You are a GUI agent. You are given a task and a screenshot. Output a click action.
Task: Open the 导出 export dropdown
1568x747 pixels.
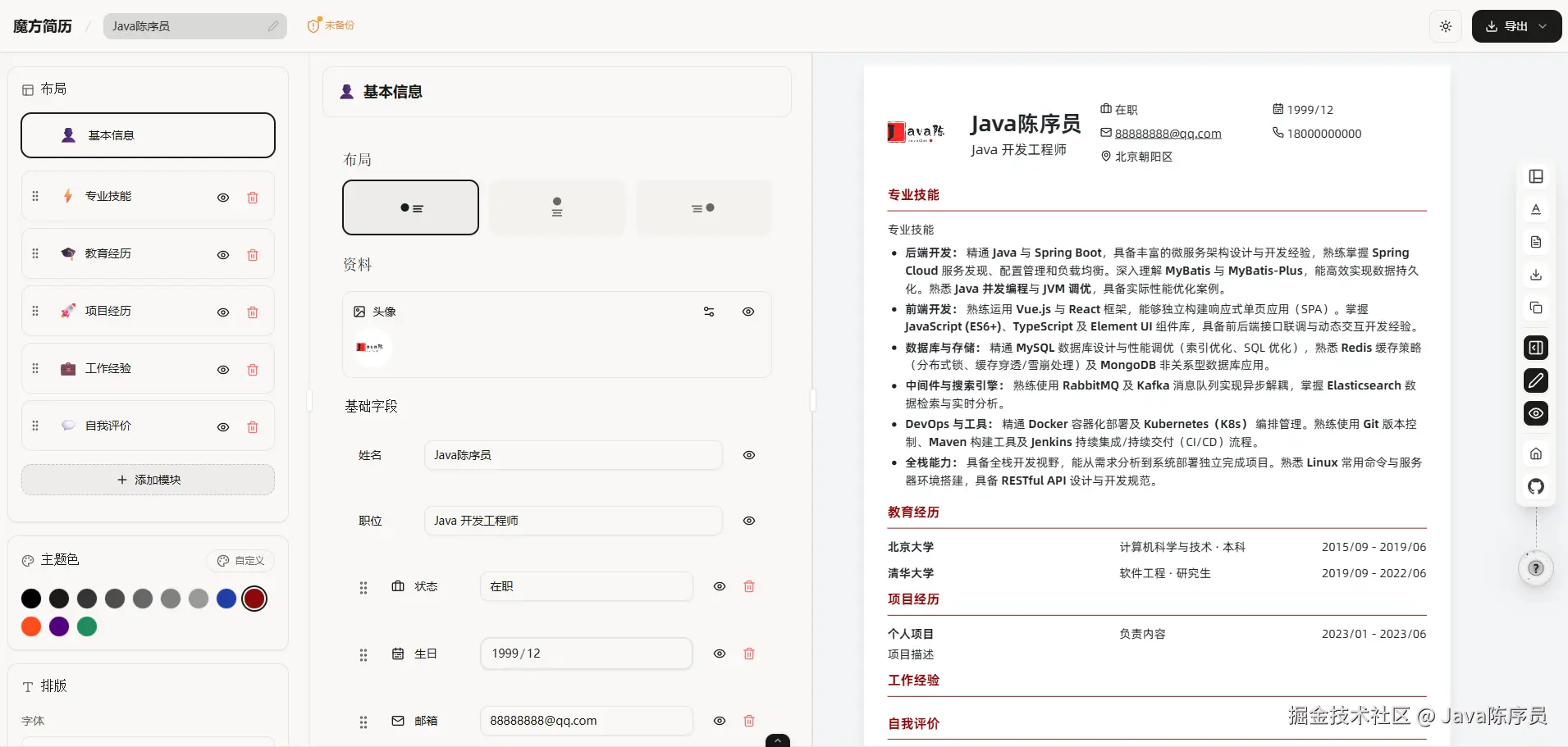tap(1516, 26)
